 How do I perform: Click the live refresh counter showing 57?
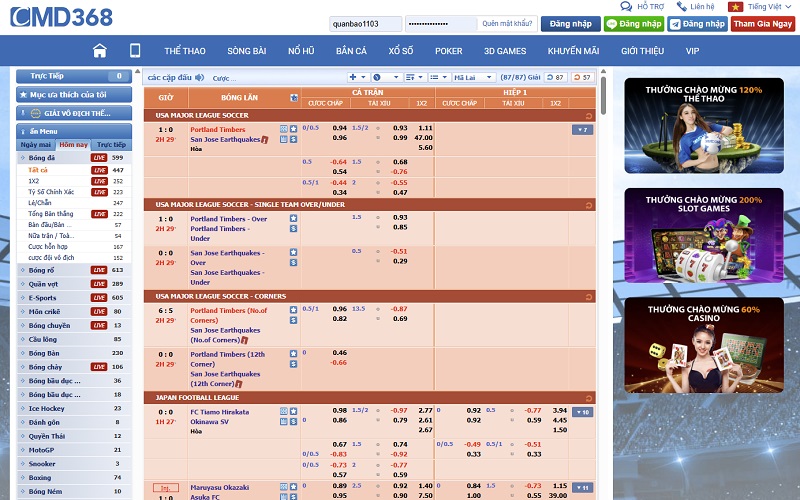click(x=583, y=78)
